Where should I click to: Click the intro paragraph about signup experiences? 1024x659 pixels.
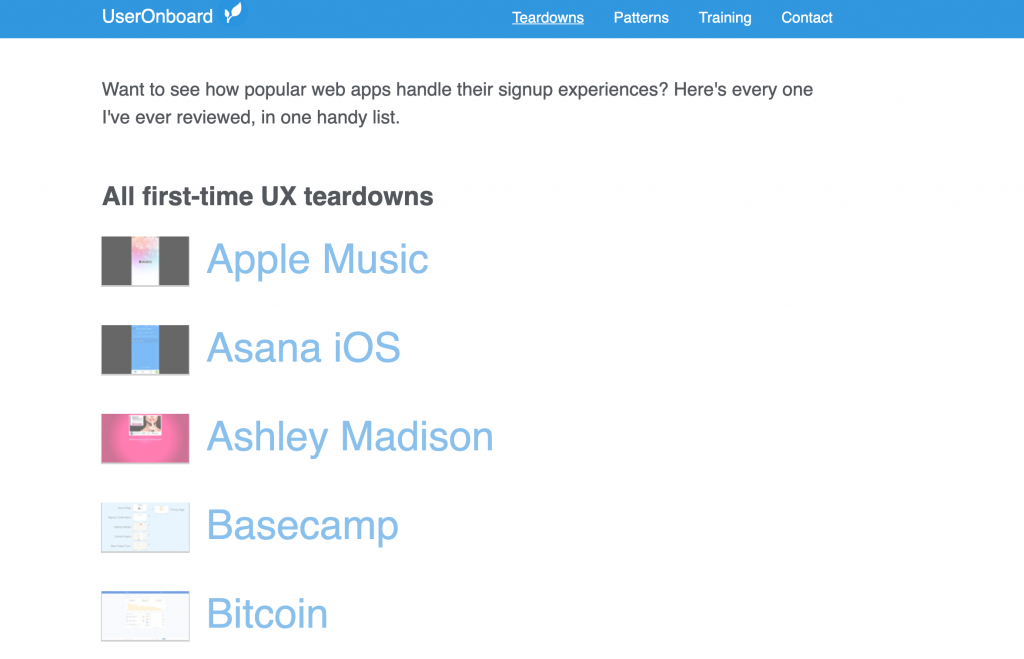(x=457, y=103)
